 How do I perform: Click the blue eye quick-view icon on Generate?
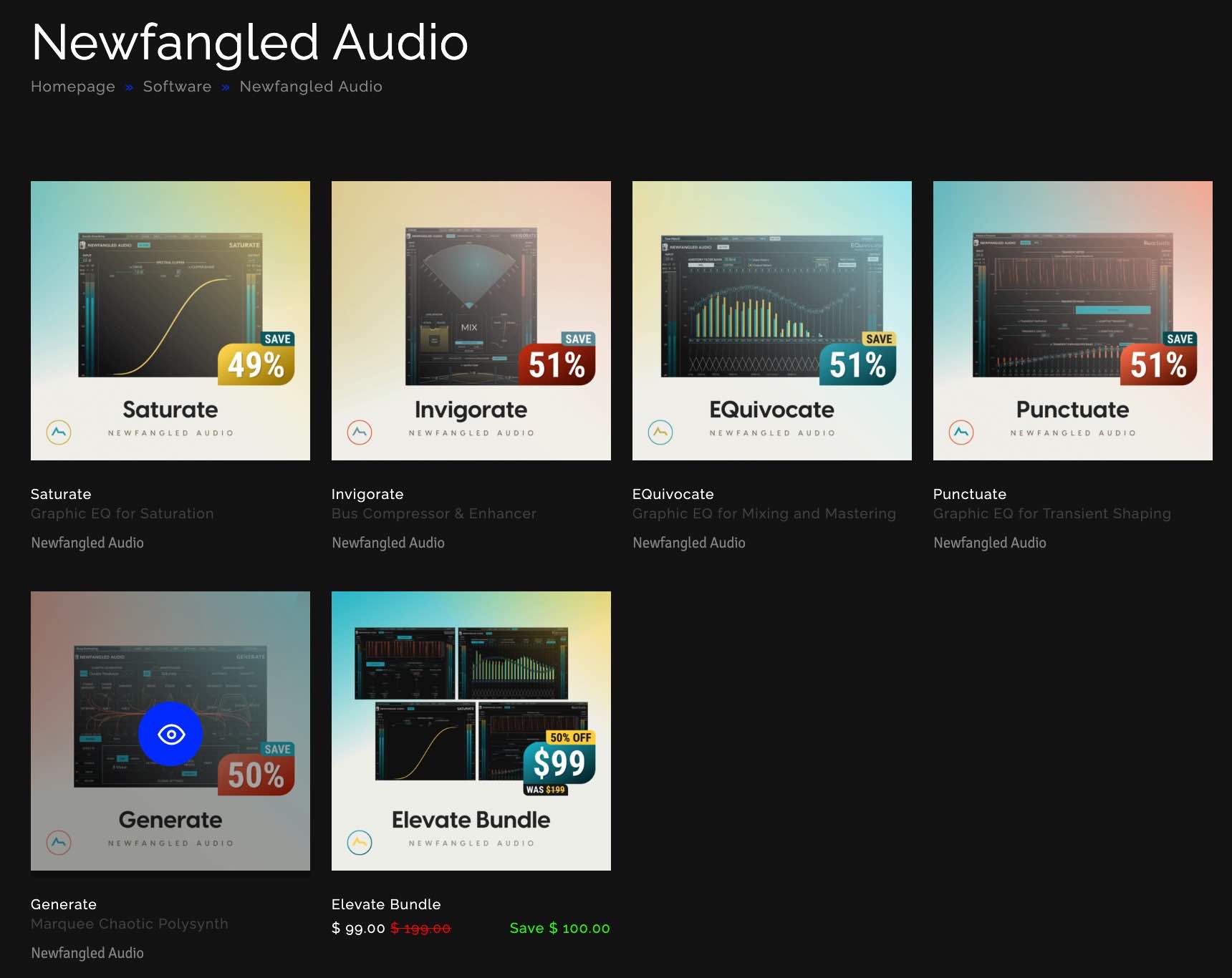coord(171,734)
